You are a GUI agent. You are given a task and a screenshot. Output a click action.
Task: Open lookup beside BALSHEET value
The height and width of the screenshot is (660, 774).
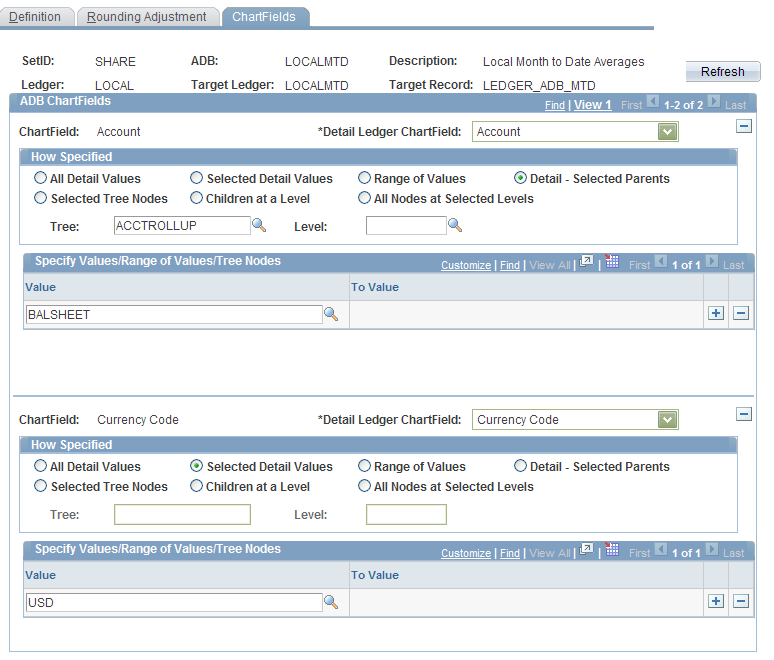pyautogui.click(x=331, y=314)
